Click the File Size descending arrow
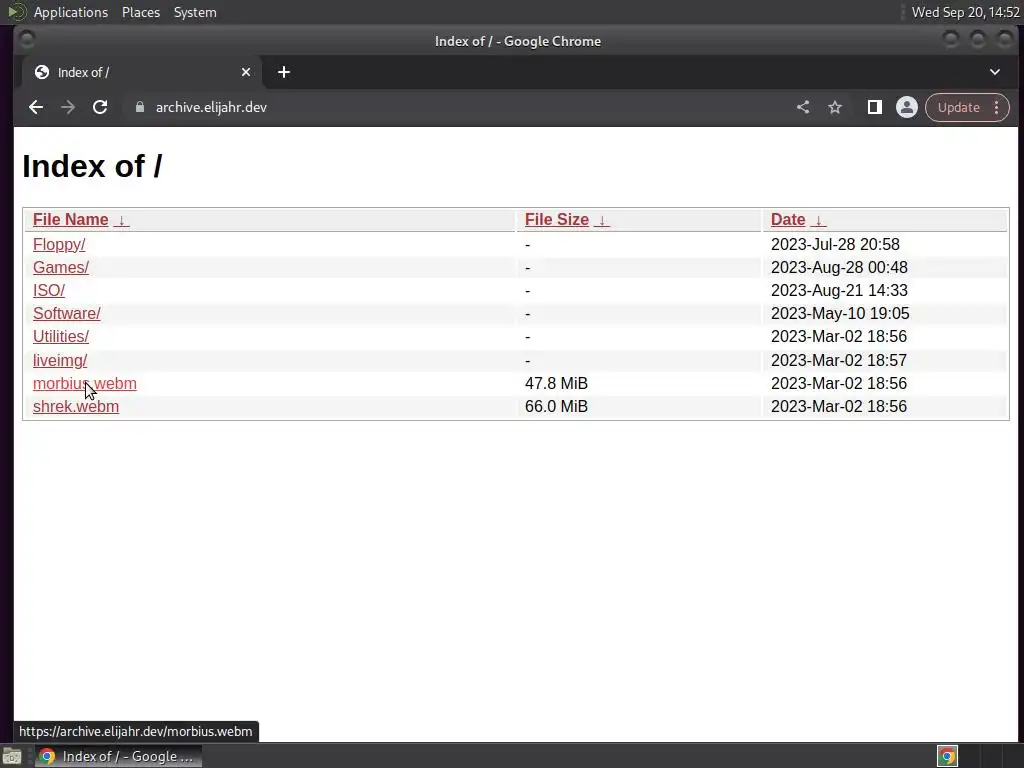This screenshot has width=1024, height=768. (601, 220)
